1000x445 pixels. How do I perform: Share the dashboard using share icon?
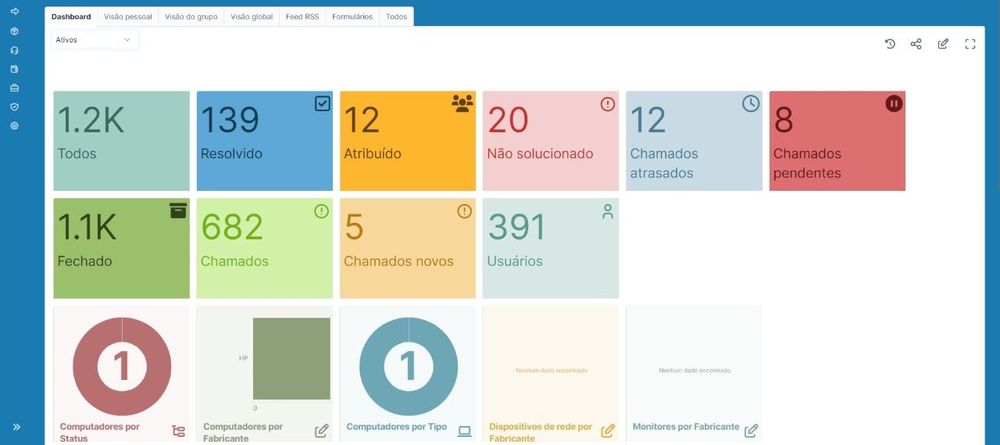(x=916, y=44)
